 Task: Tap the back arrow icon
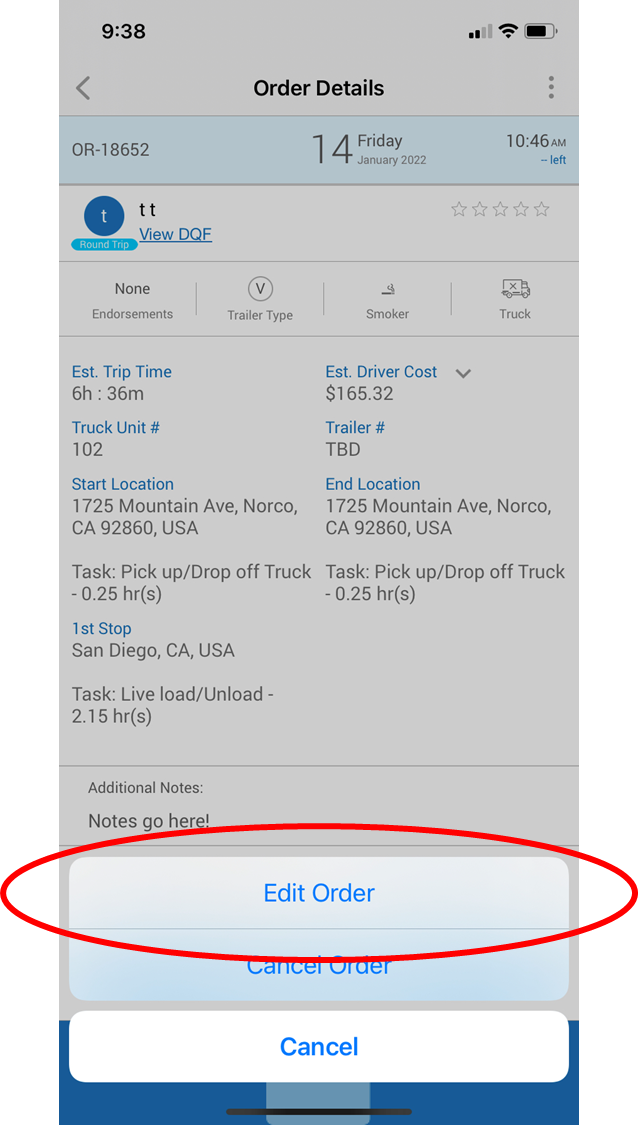coord(83,88)
